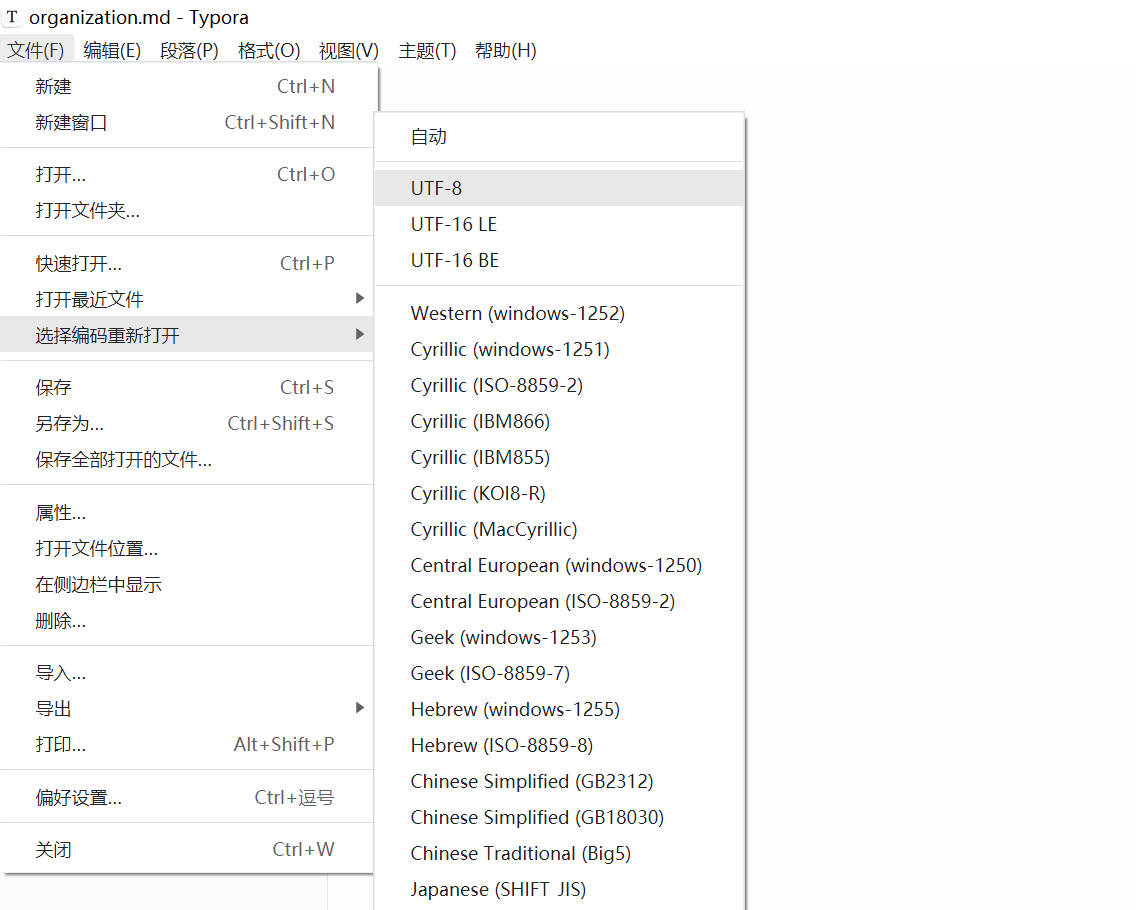Open the 编辑 menu
The image size is (1136, 910).
click(x=112, y=50)
